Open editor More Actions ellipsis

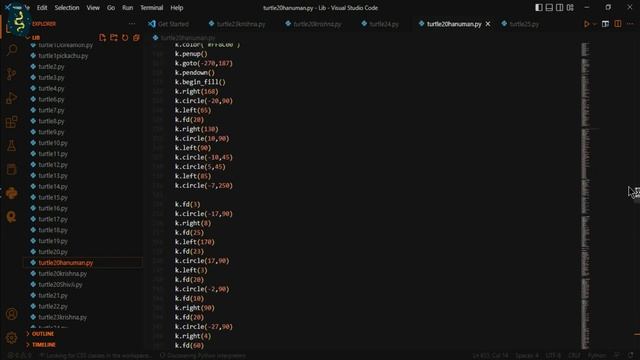pos(630,24)
